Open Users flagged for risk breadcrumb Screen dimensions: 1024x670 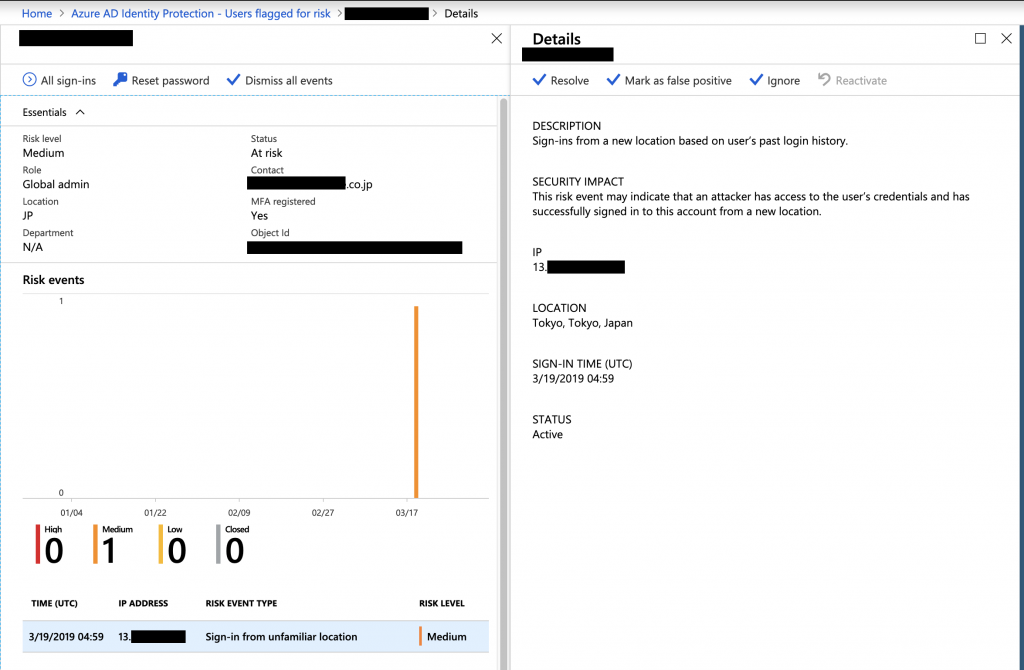click(x=201, y=13)
